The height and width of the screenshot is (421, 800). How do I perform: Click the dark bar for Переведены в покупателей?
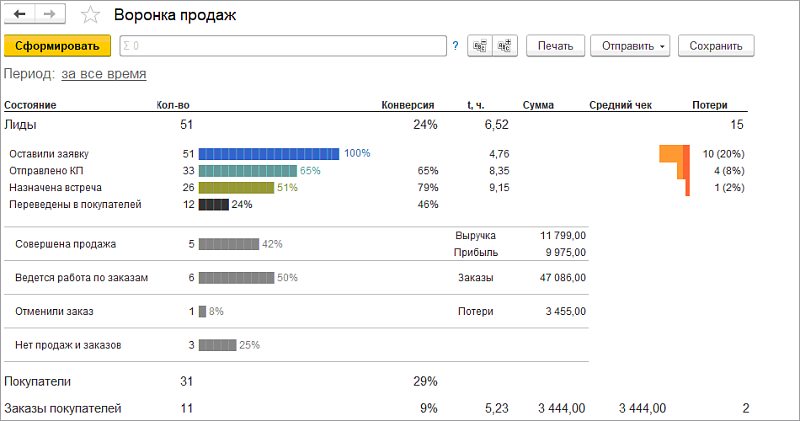point(214,205)
